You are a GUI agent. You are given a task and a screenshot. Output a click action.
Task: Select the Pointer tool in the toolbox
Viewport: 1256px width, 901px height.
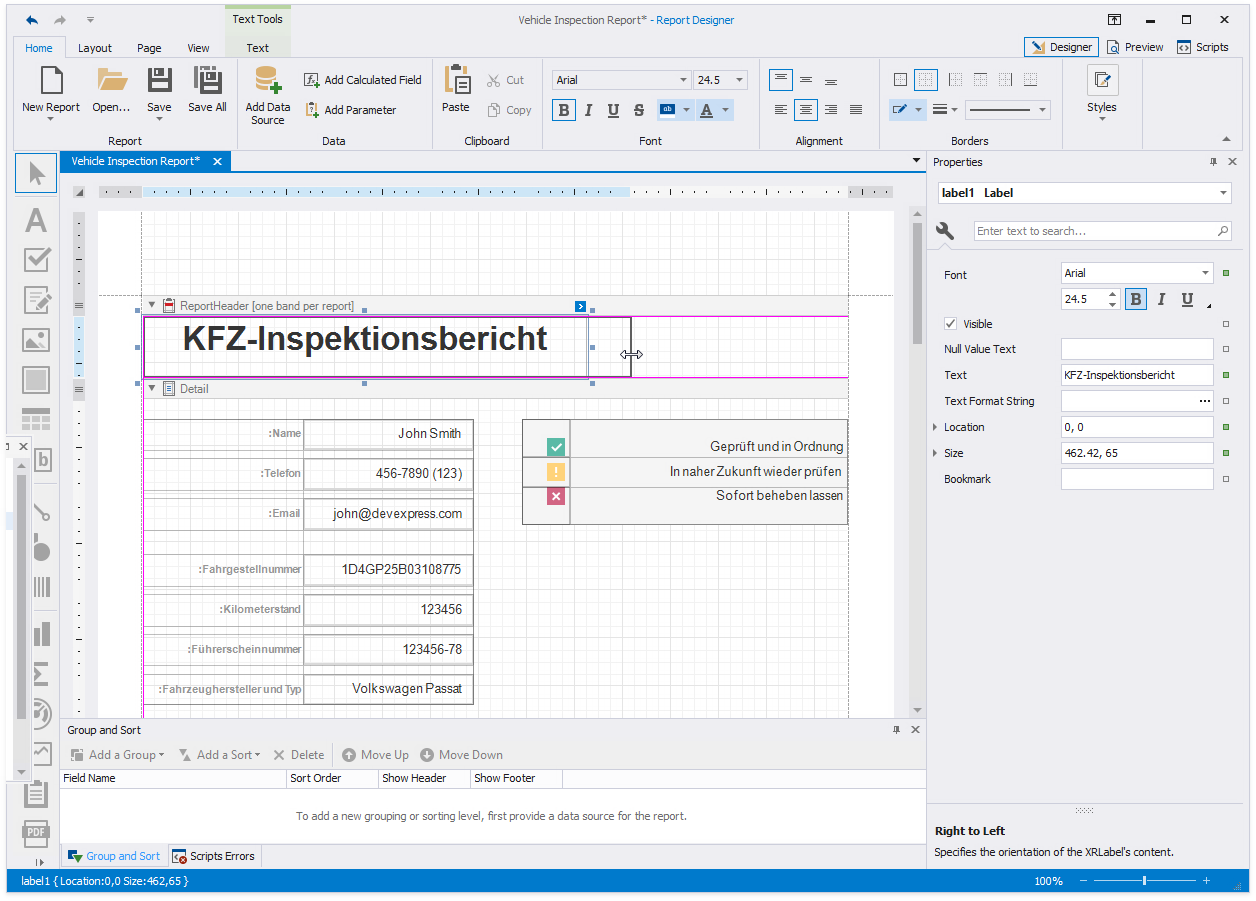pyautogui.click(x=36, y=174)
